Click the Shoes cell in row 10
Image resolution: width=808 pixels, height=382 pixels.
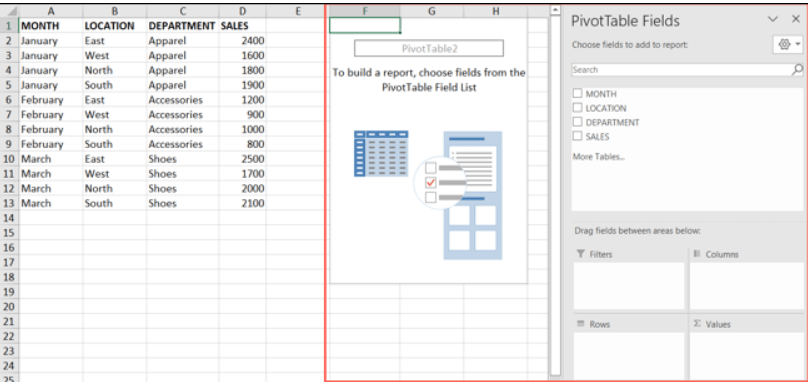[x=183, y=159]
